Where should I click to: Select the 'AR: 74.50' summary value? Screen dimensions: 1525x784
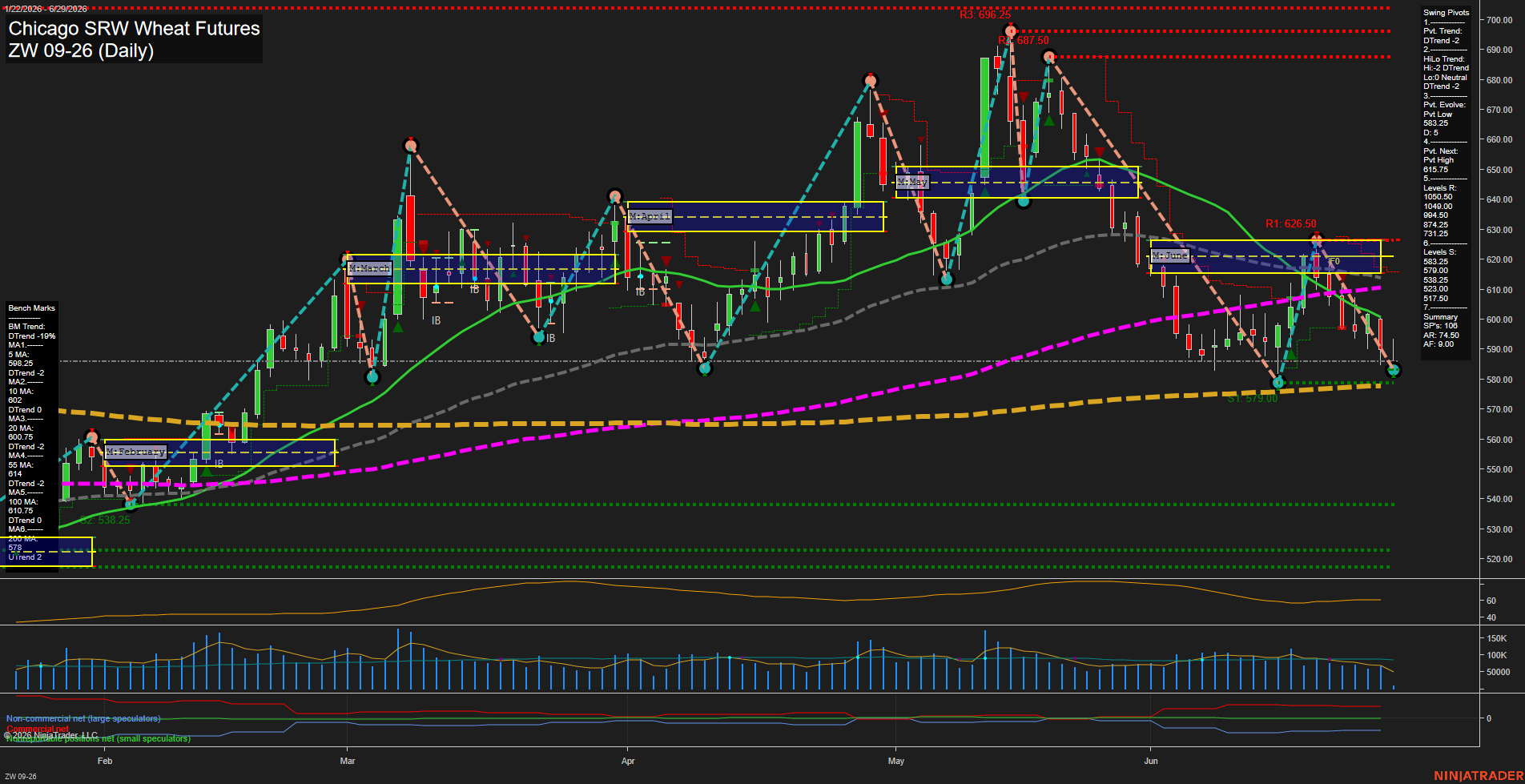coord(1441,336)
